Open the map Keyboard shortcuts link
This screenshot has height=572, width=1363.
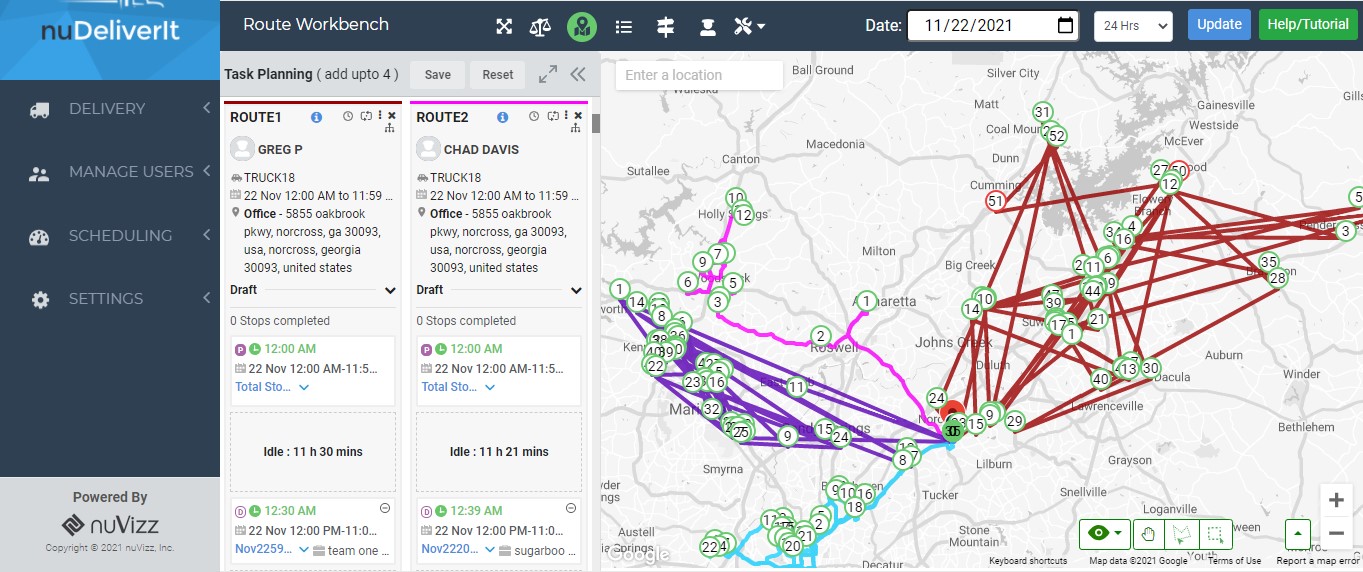(1028, 561)
